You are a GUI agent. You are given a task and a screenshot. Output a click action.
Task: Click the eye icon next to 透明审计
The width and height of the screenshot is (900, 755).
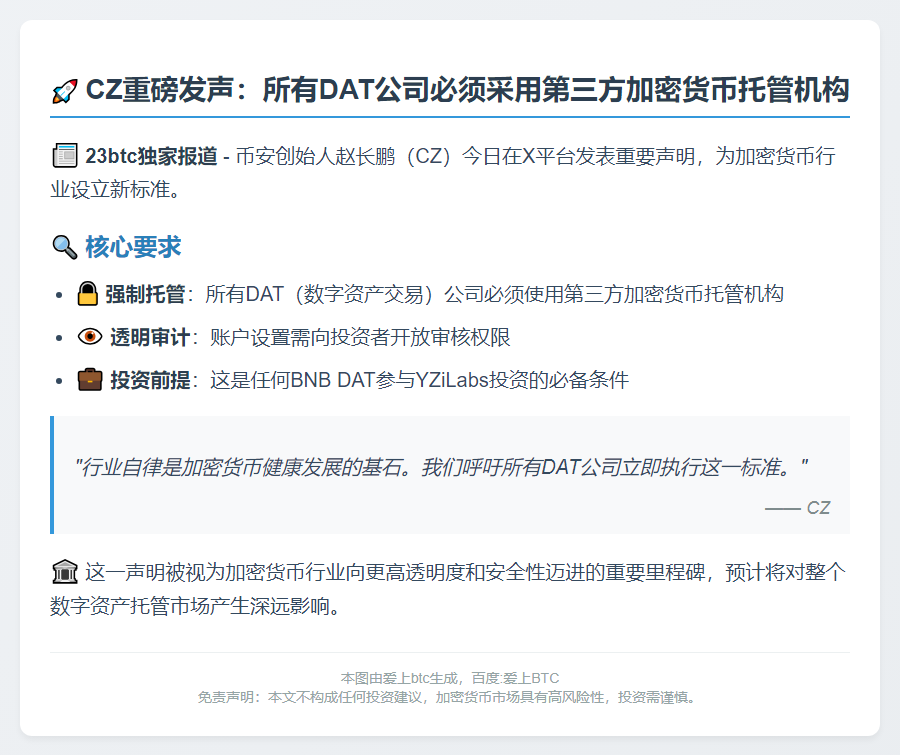click(90, 337)
